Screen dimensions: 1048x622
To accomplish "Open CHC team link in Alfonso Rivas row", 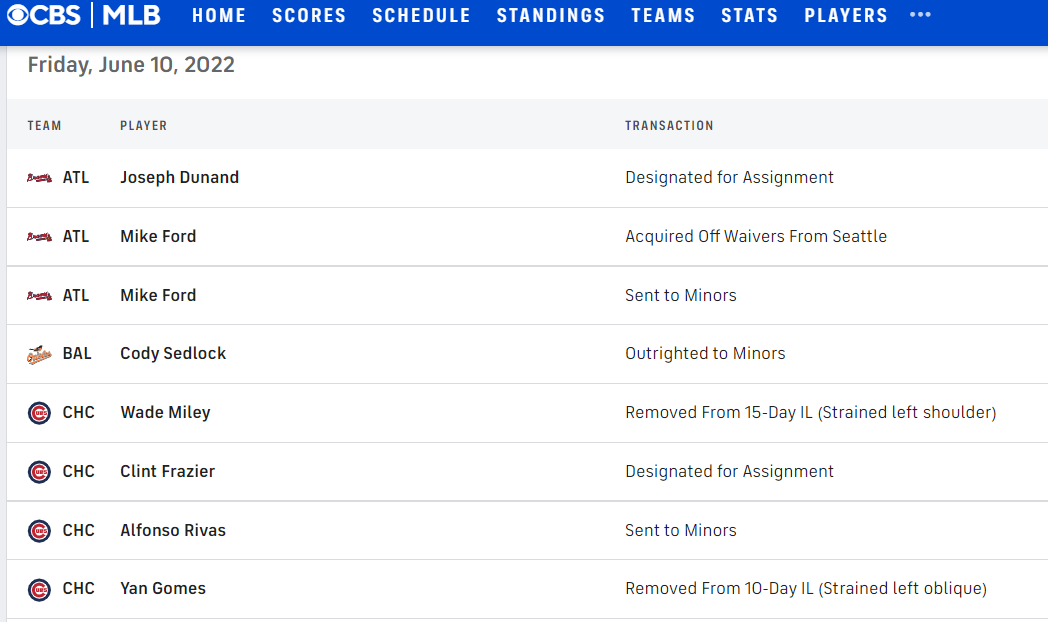I will pyautogui.click(x=78, y=530).
